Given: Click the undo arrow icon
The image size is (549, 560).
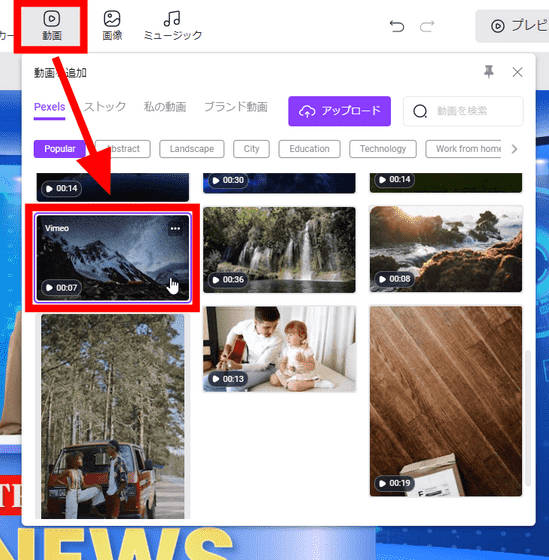Looking at the screenshot, I should (x=397, y=26).
